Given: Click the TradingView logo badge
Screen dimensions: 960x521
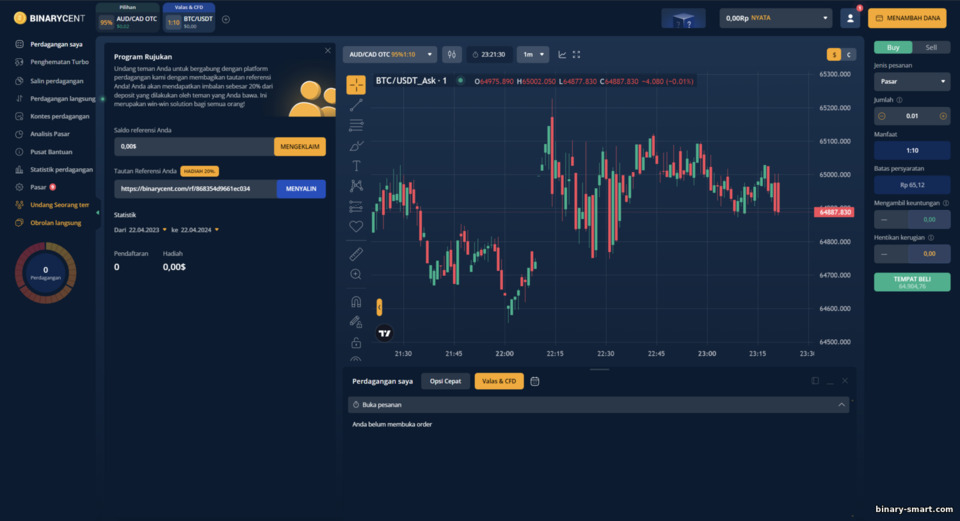Looking at the screenshot, I should (x=384, y=334).
